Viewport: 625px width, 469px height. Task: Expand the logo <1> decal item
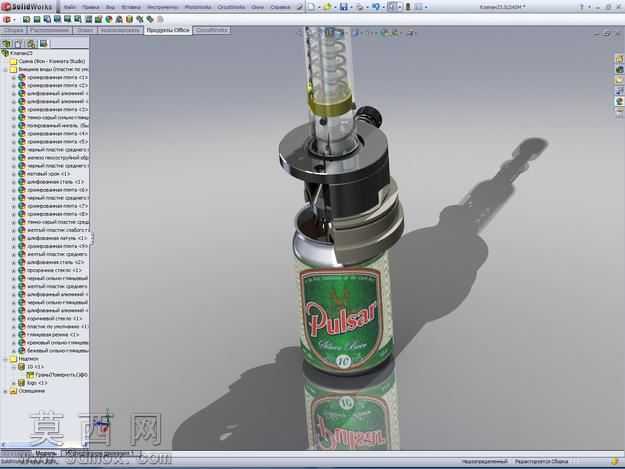[14, 383]
